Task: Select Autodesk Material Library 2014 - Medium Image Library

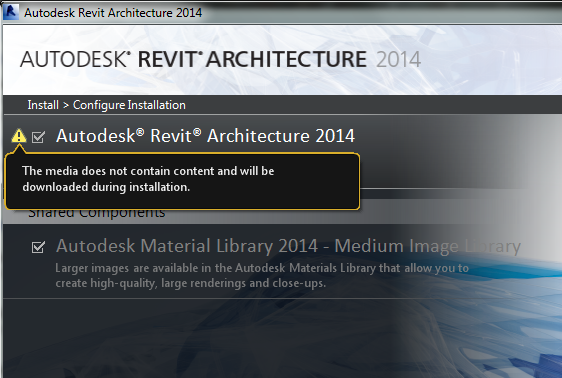Action: coord(288,246)
